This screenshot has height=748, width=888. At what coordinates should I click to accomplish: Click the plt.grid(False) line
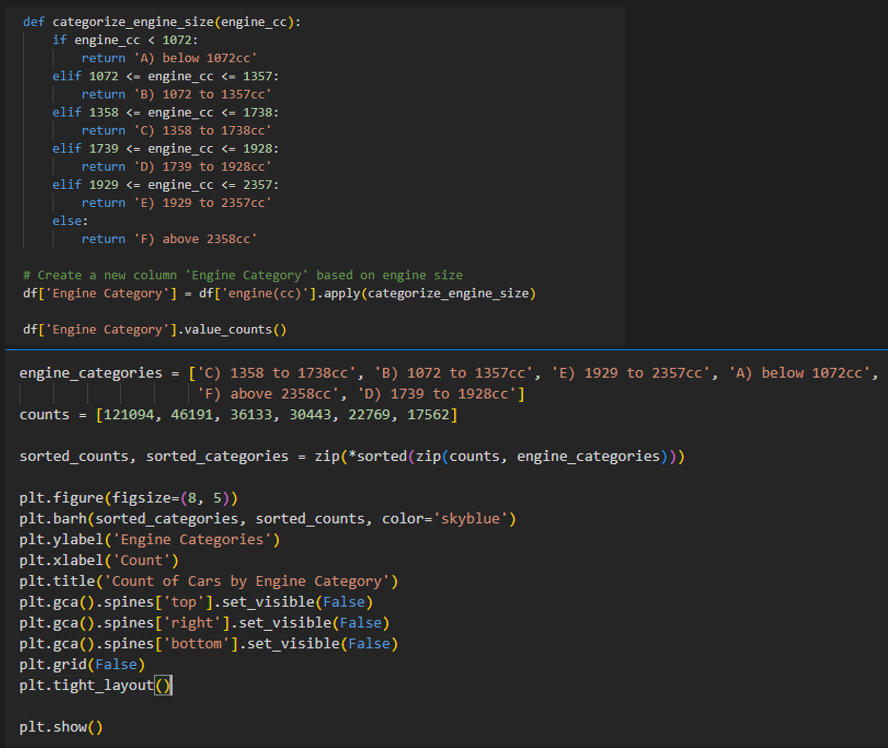82,664
